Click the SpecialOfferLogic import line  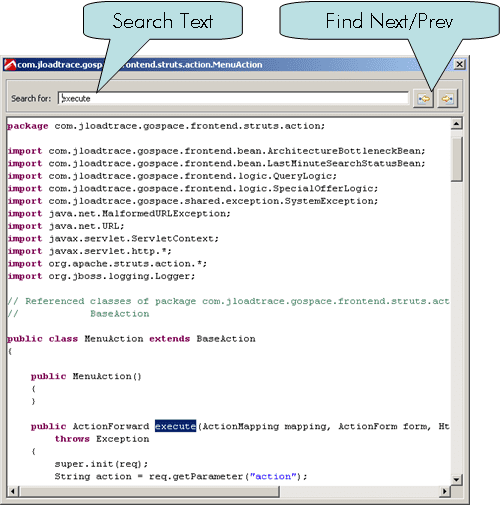tap(193, 188)
